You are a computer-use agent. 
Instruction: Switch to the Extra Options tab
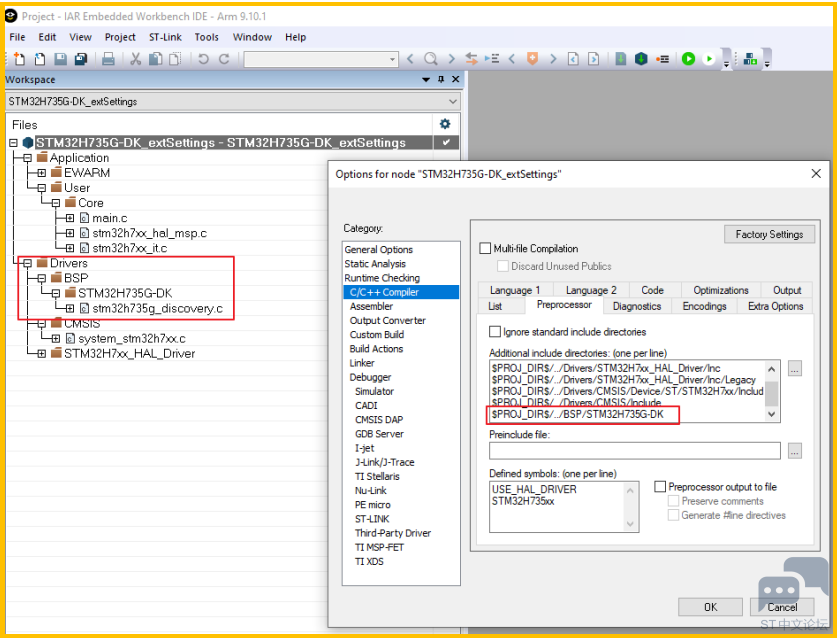775,306
